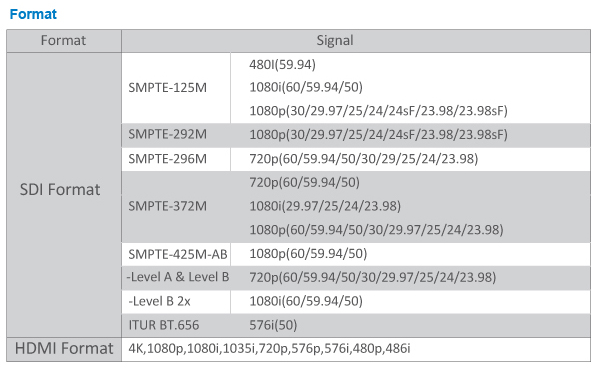Select the SMPTE-125M cell
Image resolution: width=600 pixels, height=374 pixels.
176,88
